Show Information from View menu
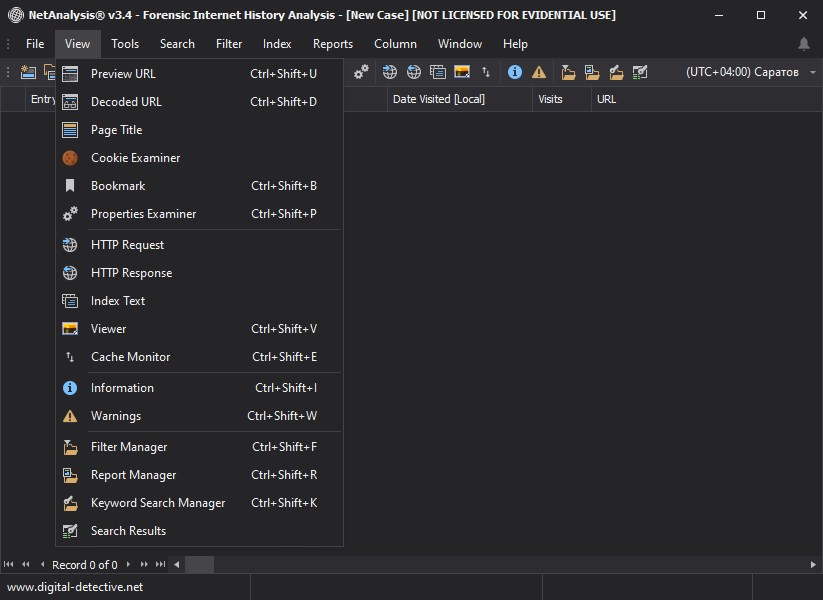The width and height of the screenshot is (823, 600). pos(199,388)
